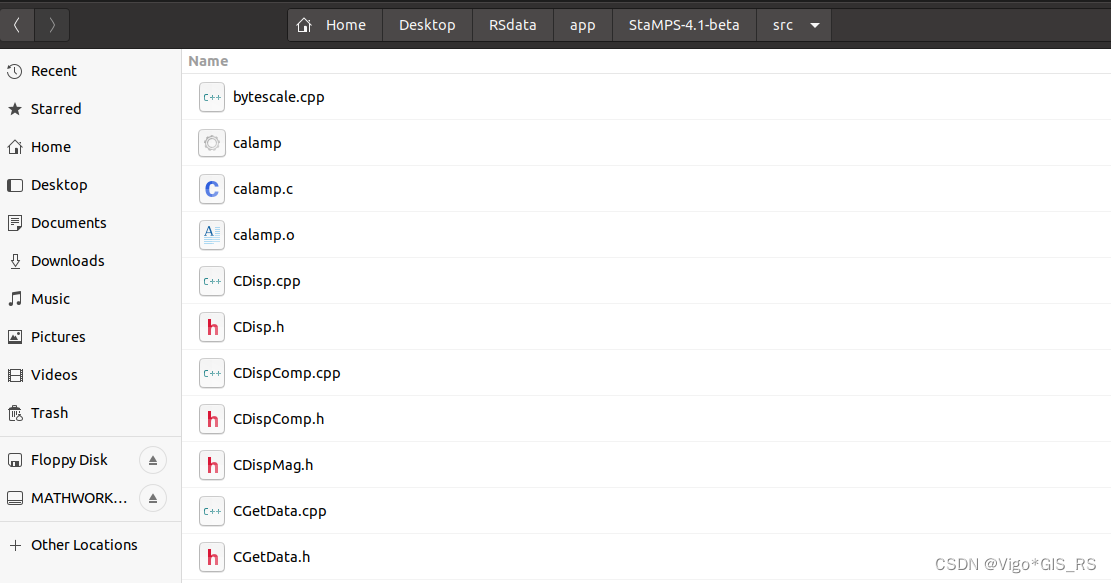
Task: Select the file name CDispMag.h
Action: click(x=273, y=465)
